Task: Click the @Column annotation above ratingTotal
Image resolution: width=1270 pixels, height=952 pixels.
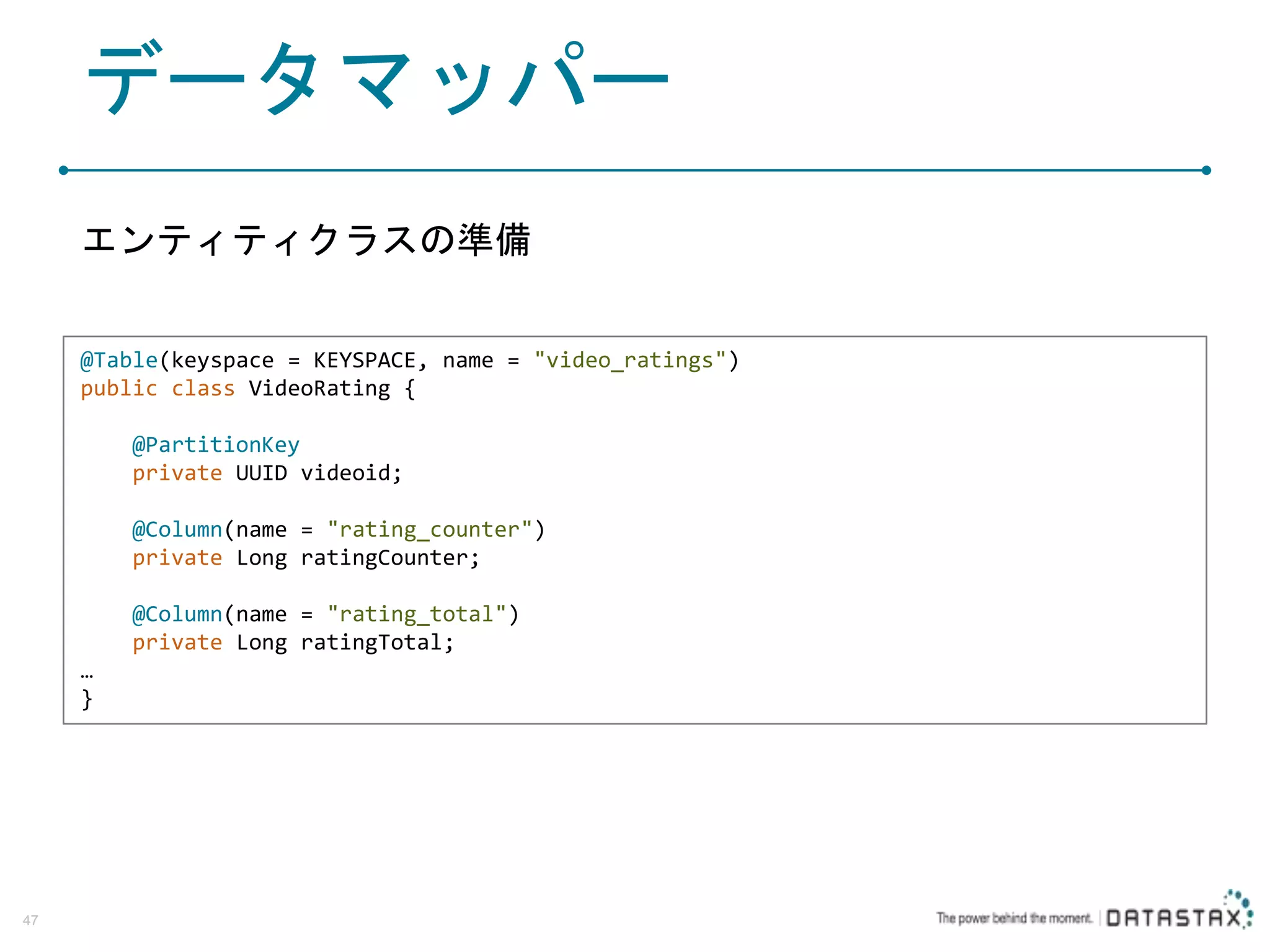Action: click(177, 614)
